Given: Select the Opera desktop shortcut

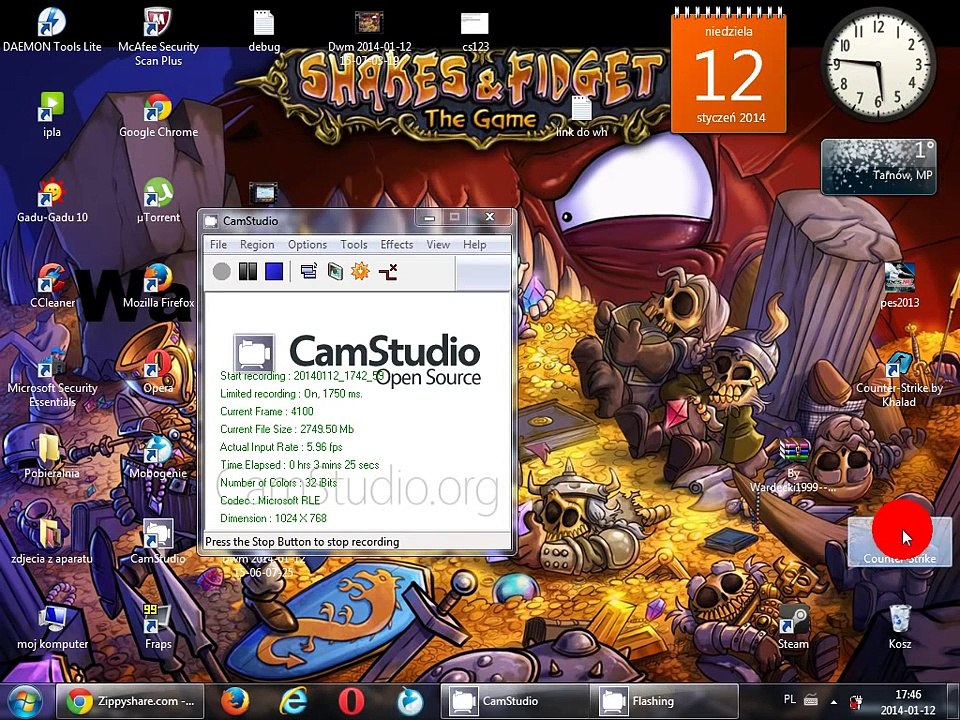Looking at the screenshot, I should (x=158, y=372).
